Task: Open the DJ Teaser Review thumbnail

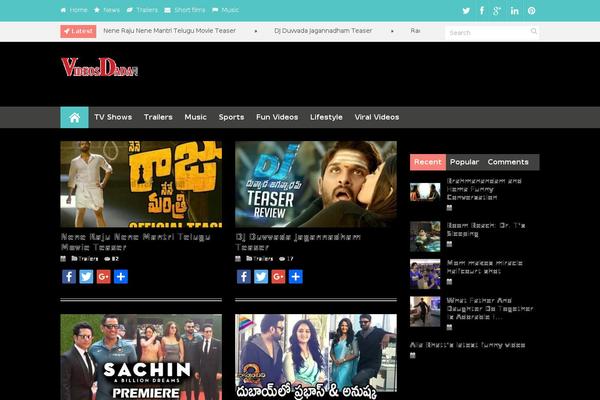Action: click(x=316, y=184)
